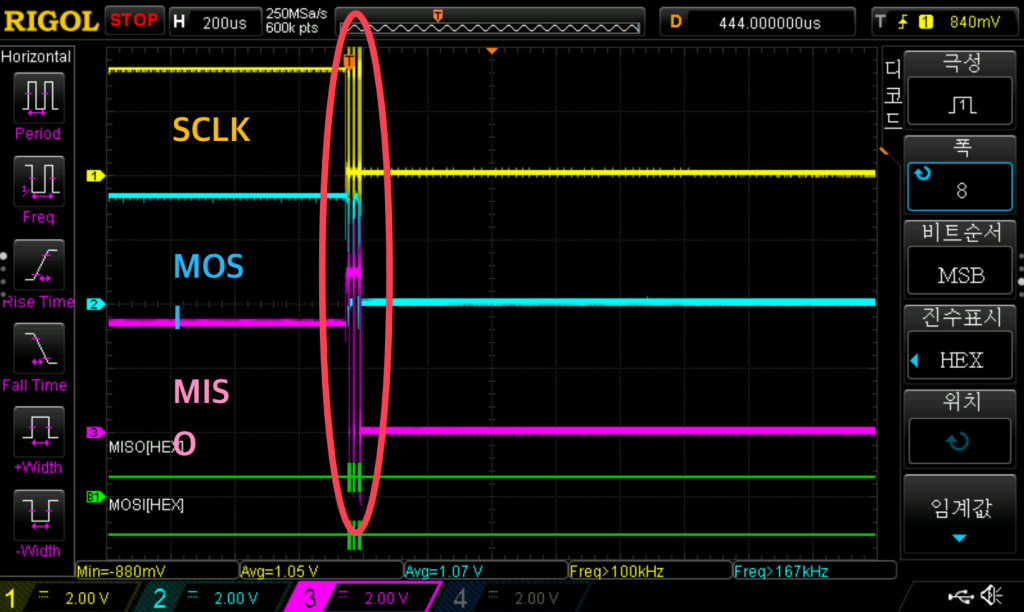This screenshot has width=1024, height=612.
Task: Click the RIGOL logo
Action: coord(51,21)
